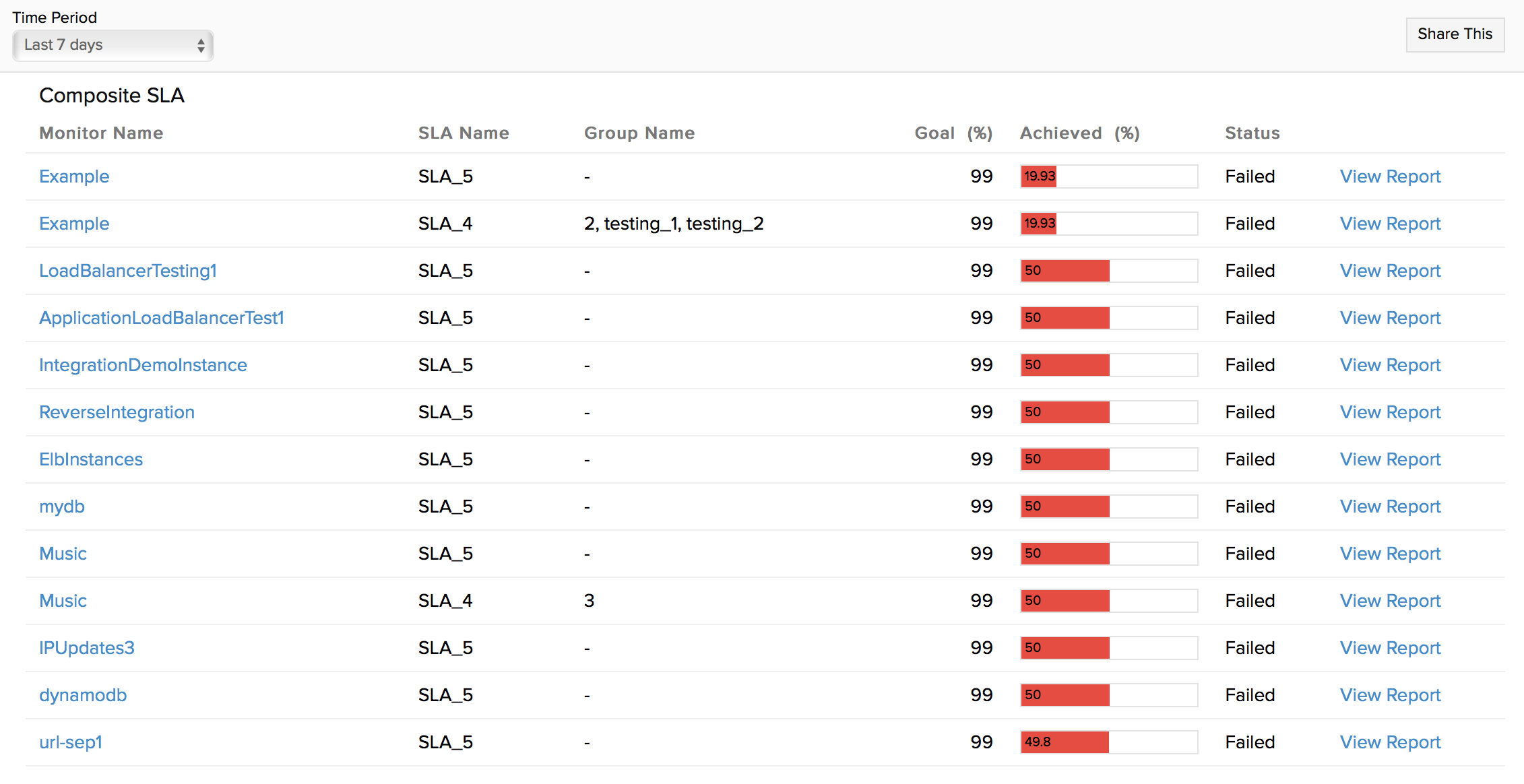
Task: Open View Report for mydb
Action: (x=1389, y=507)
